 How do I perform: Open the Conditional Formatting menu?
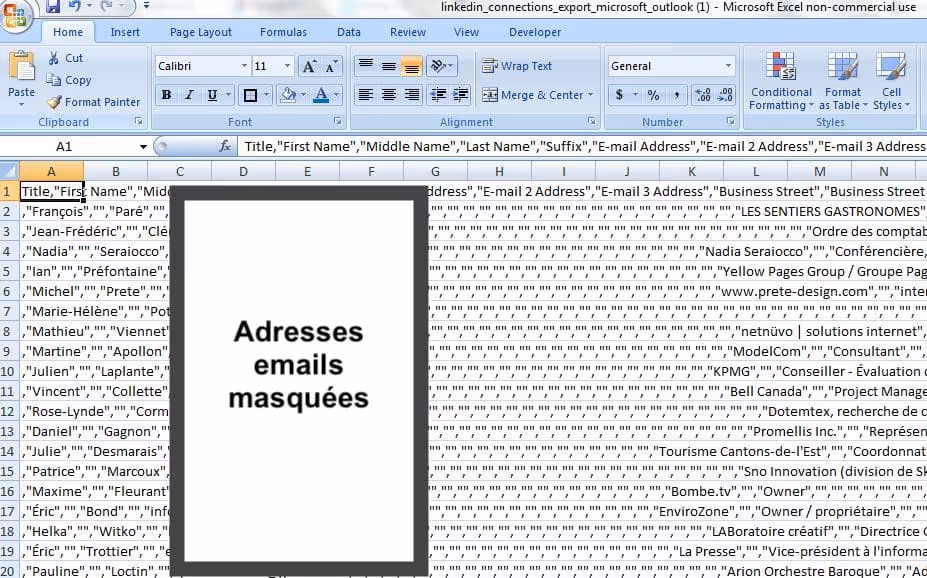pos(780,82)
